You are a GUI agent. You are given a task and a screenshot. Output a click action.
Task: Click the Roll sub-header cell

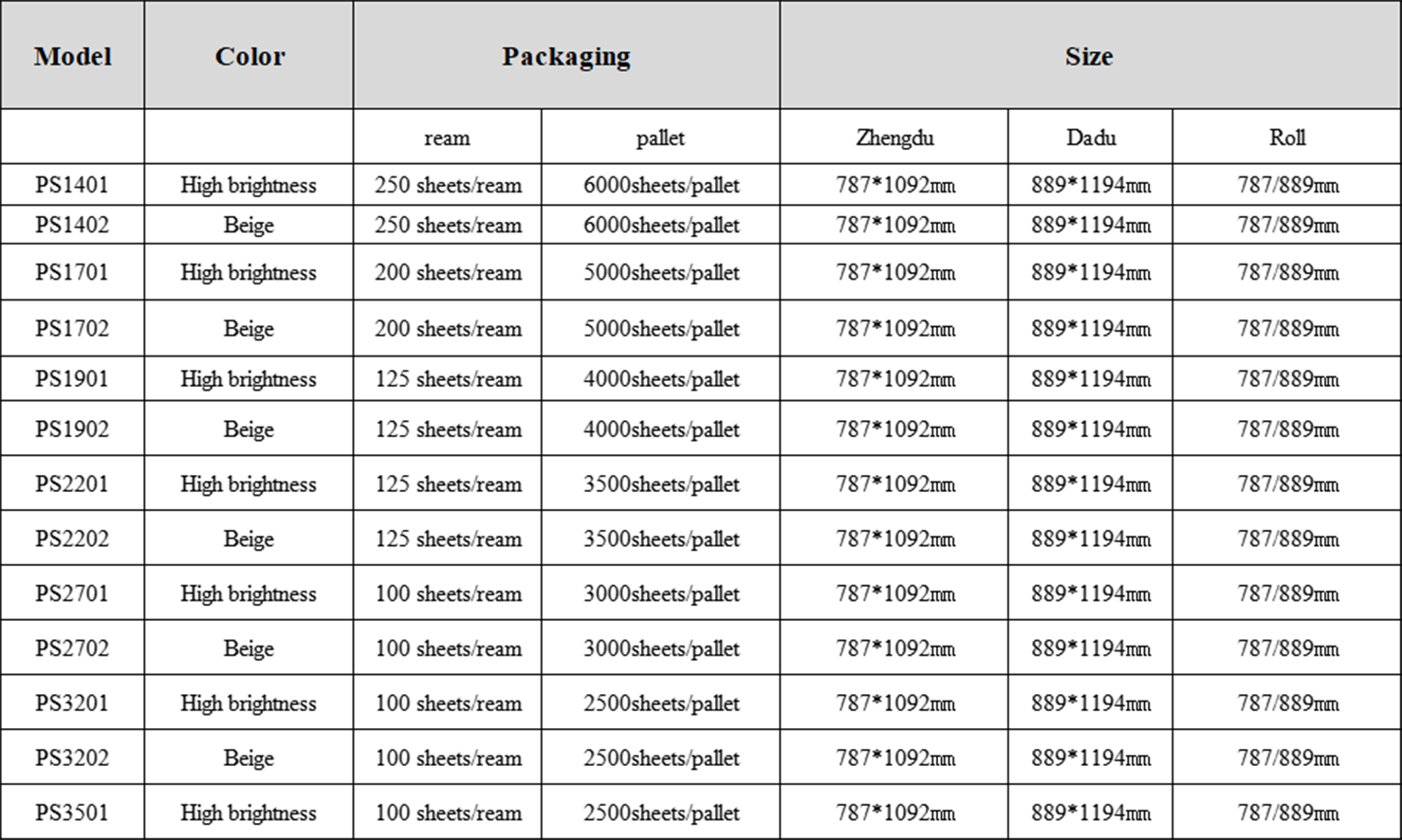point(1287,137)
